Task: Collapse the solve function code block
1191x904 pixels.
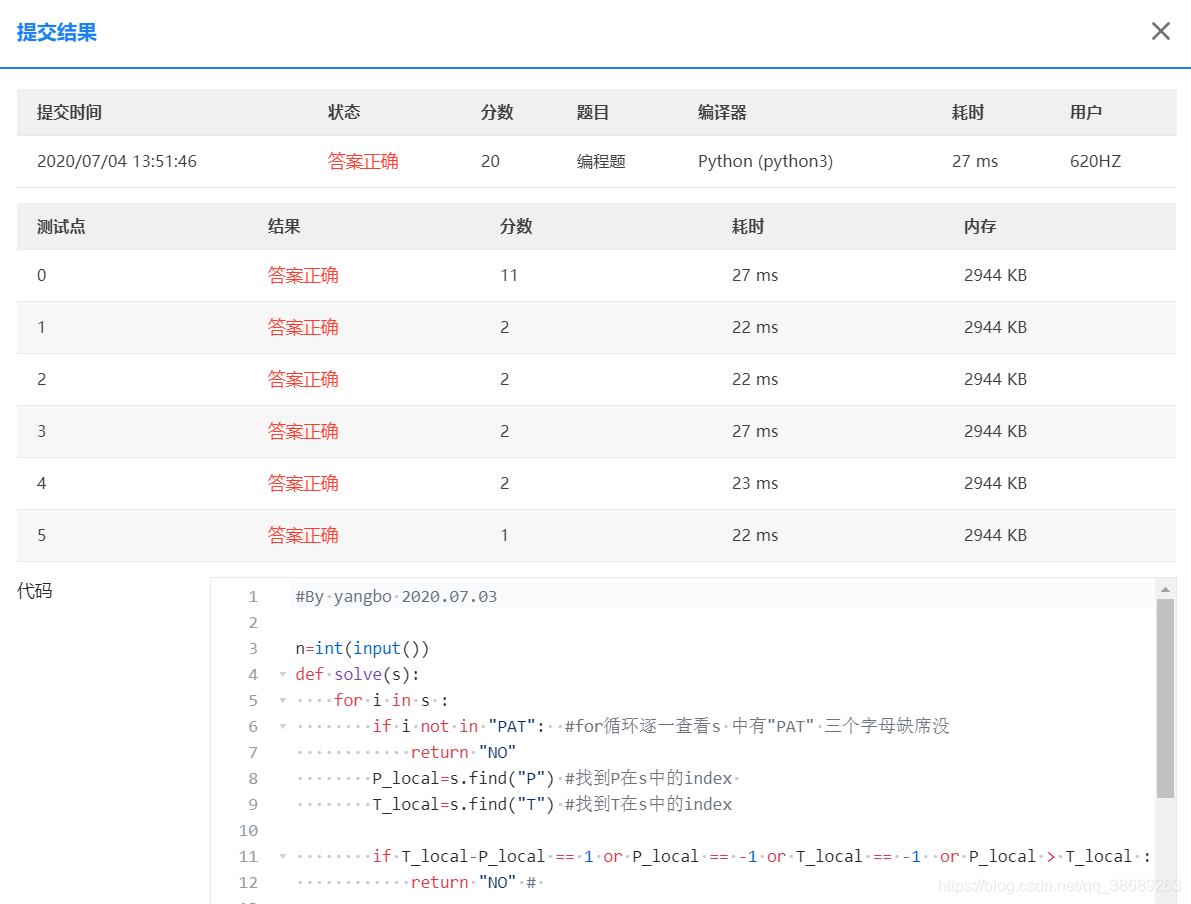Action: [x=281, y=674]
